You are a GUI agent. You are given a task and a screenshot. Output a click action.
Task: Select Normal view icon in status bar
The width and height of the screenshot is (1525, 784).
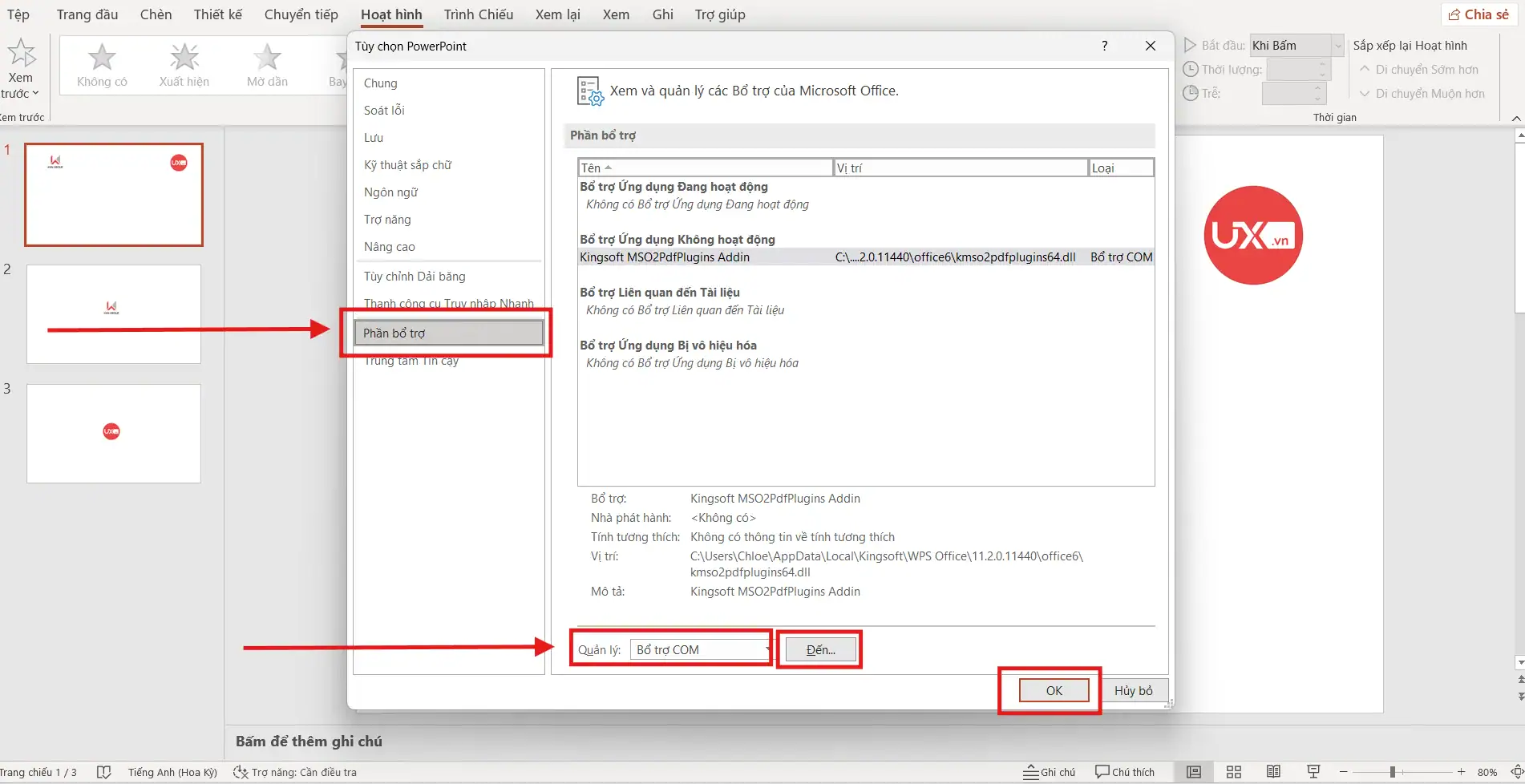point(1192,771)
